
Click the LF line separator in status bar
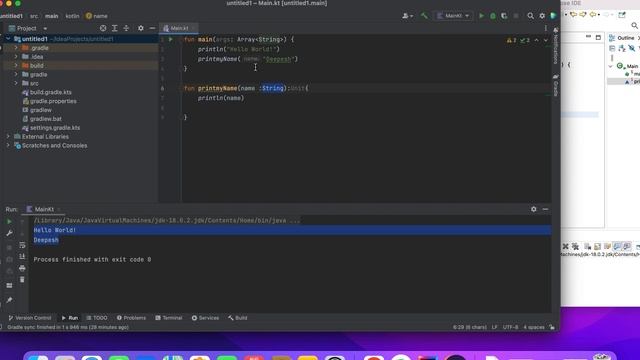pyautogui.click(x=494, y=327)
